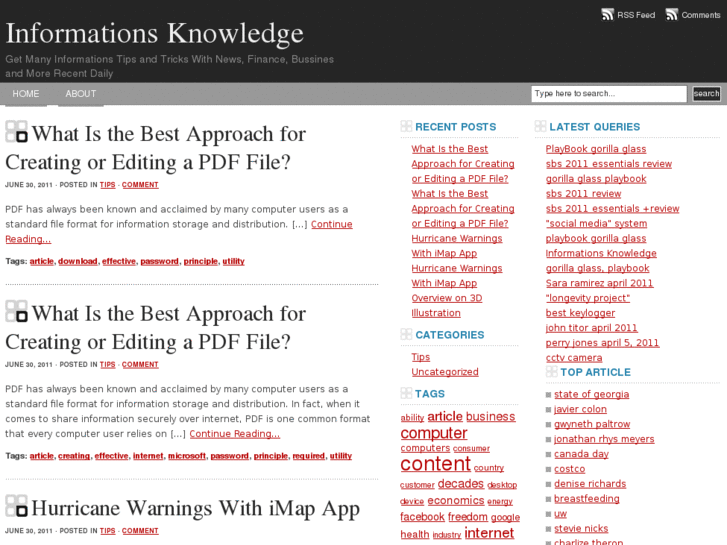Click the RSS Feed icon in header
727x545 pixels.
607,15
